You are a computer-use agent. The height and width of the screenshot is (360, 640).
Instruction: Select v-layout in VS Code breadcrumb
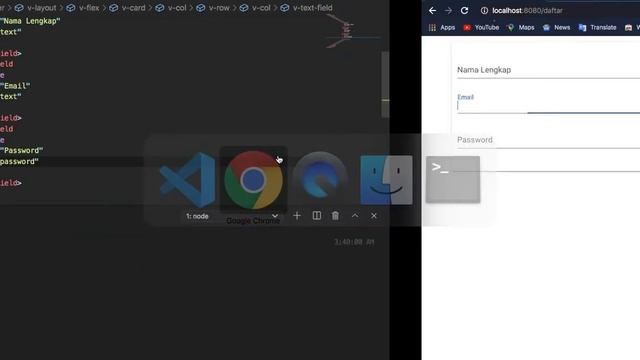pos(36,8)
